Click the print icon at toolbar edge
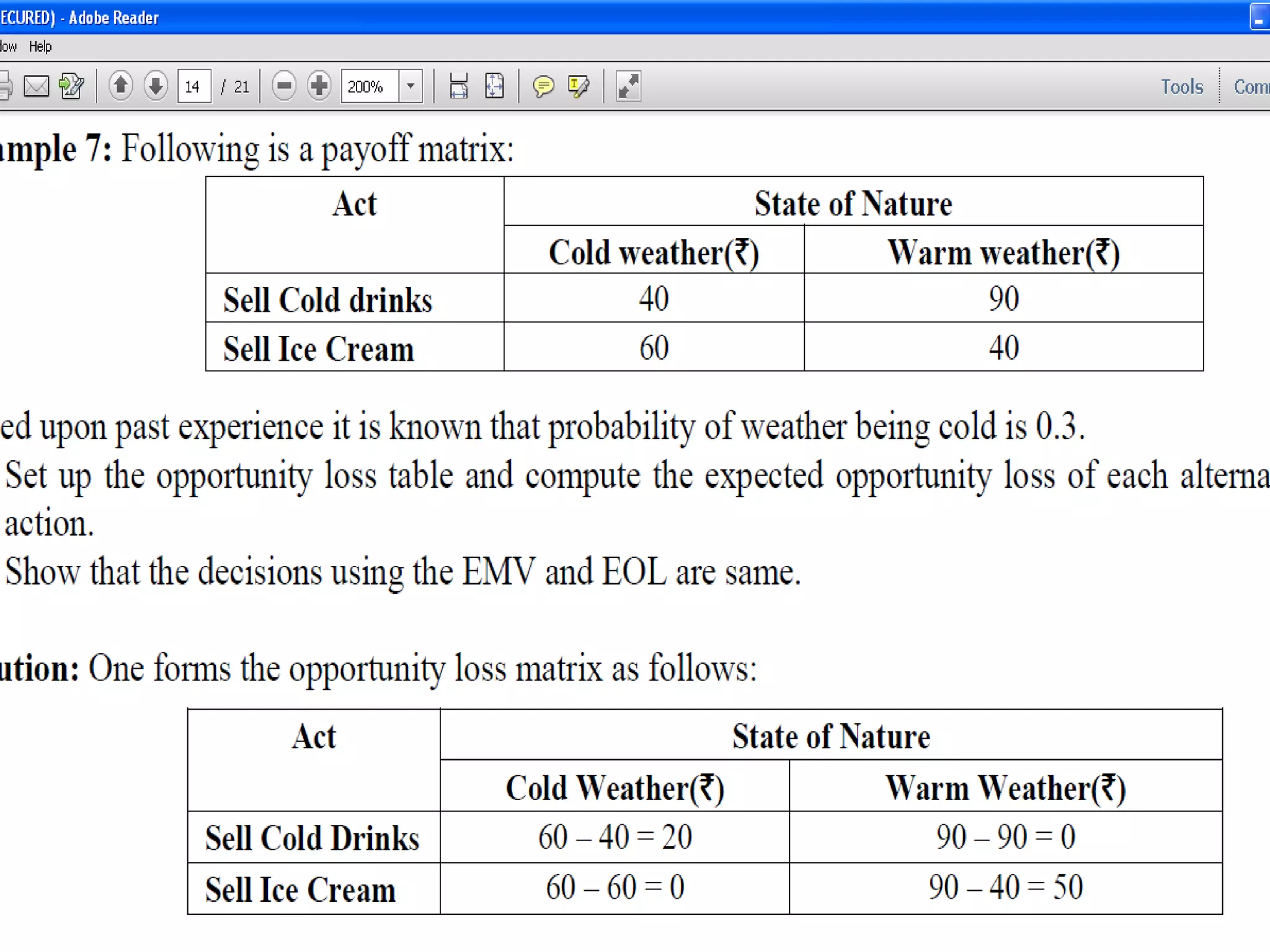The width and height of the screenshot is (1270, 952). point(5,86)
